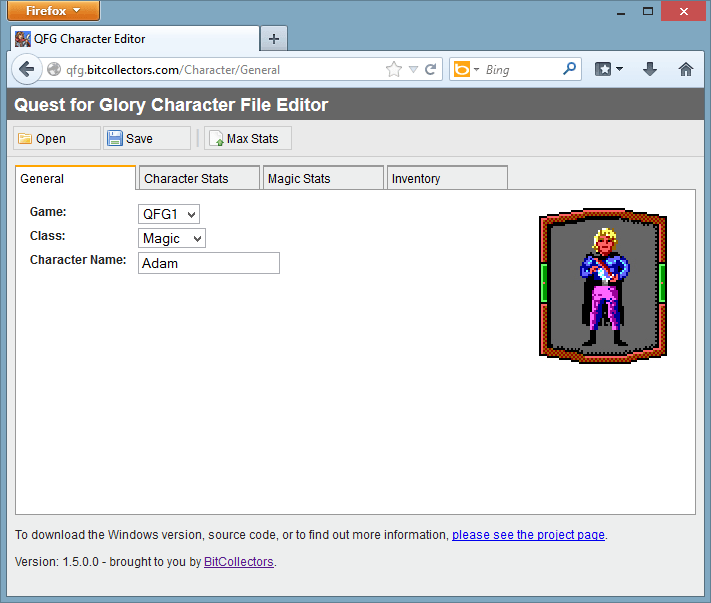Click the Max Stats button

(248, 138)
